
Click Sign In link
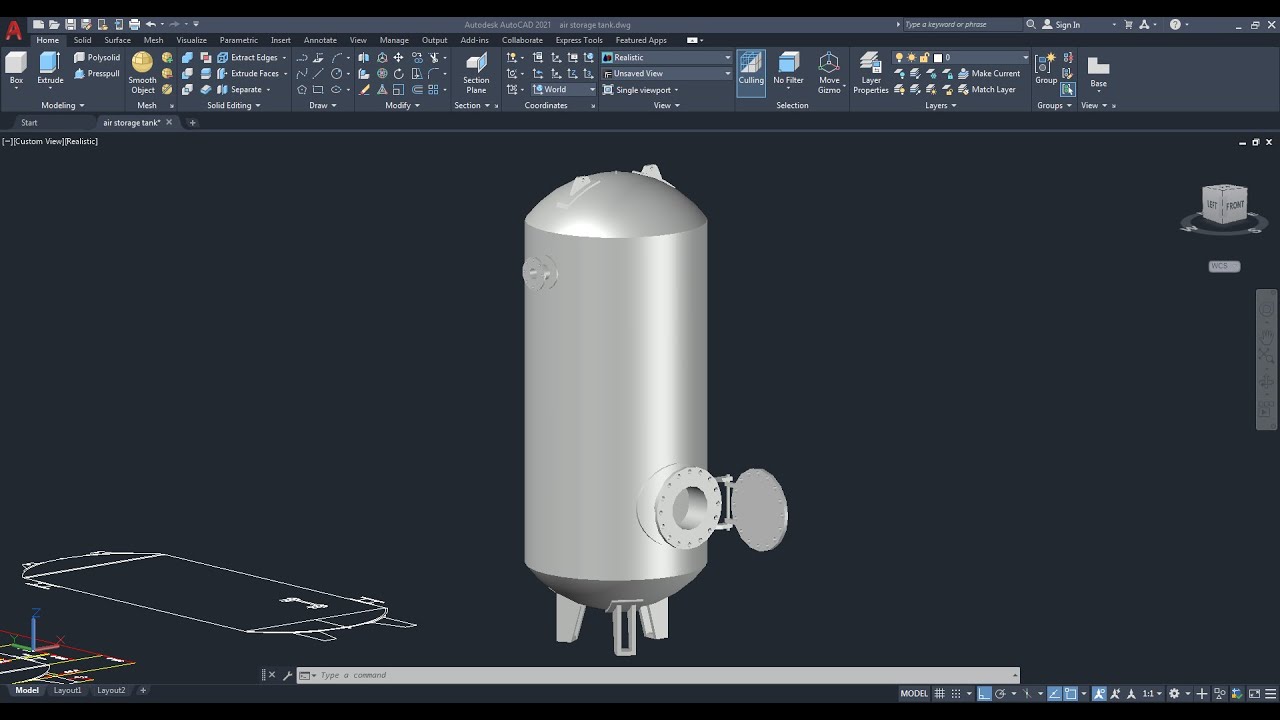(x=1061, y=24)
